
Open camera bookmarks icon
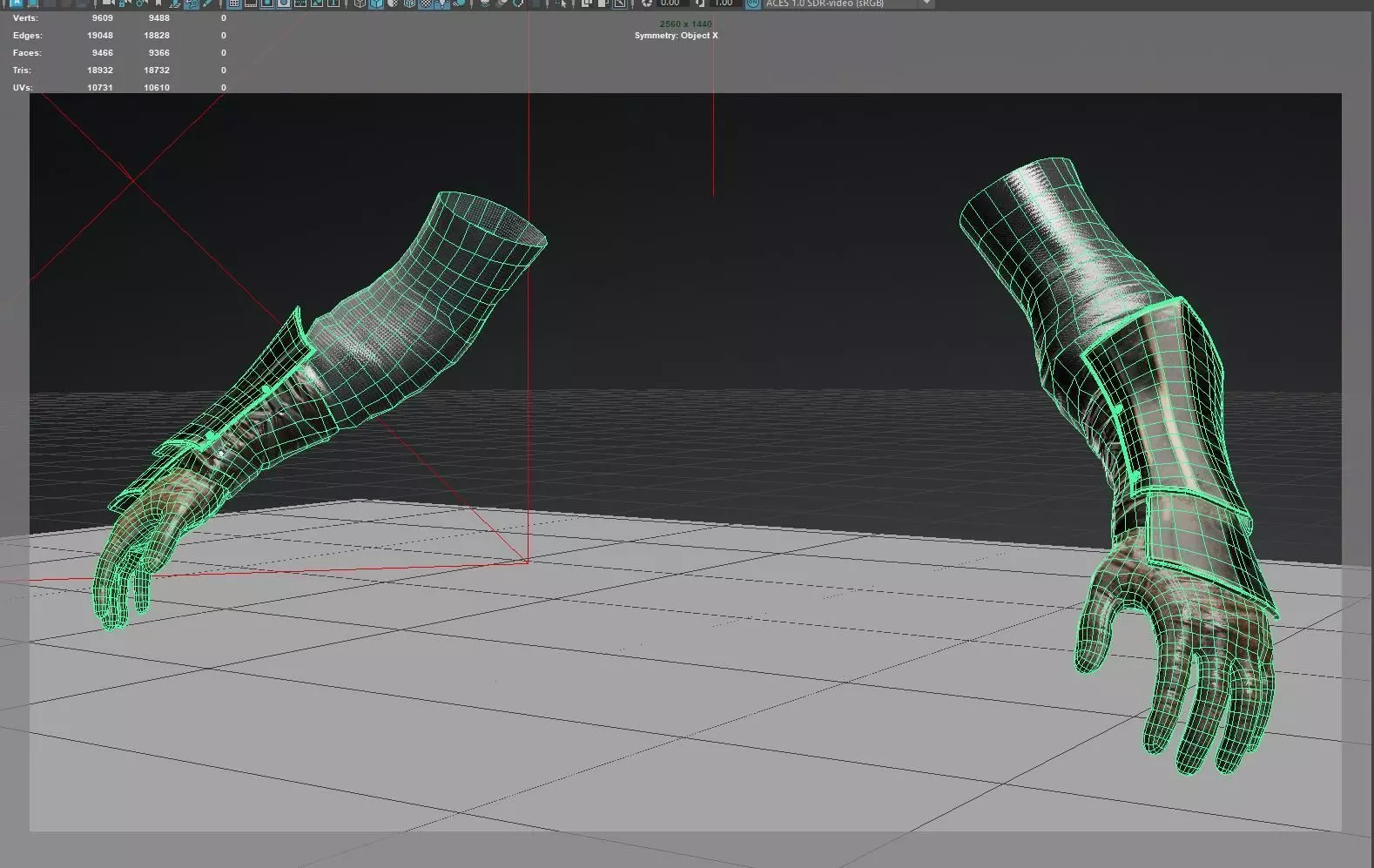[158, 3]
